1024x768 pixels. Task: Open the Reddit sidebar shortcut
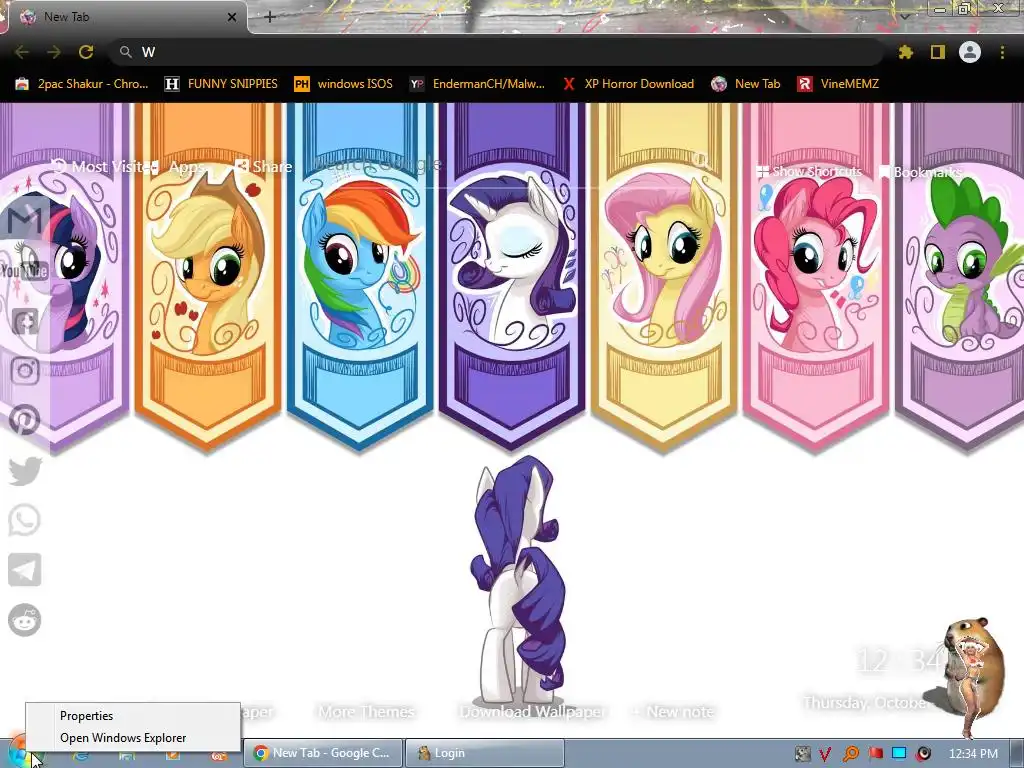click(25, 620)
